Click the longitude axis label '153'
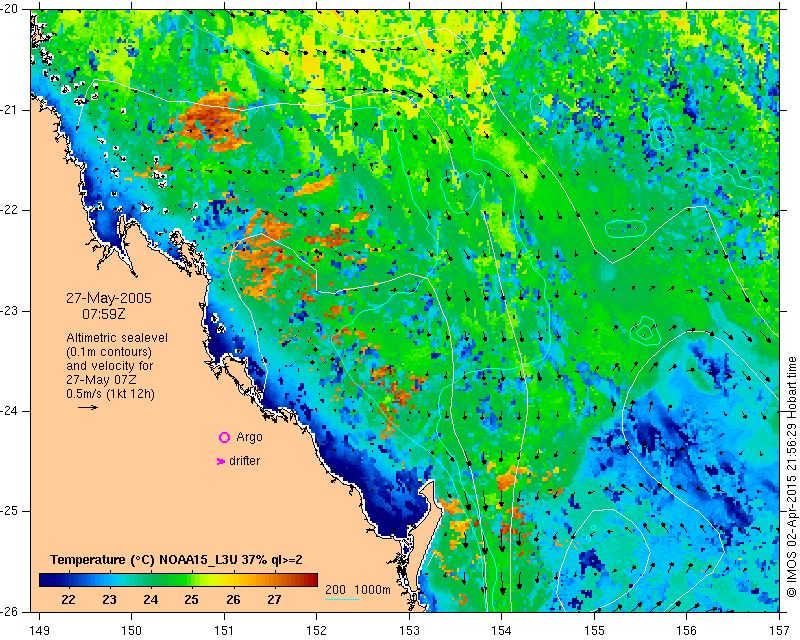This screenshot has height=640, width=800. pos(409,631)
